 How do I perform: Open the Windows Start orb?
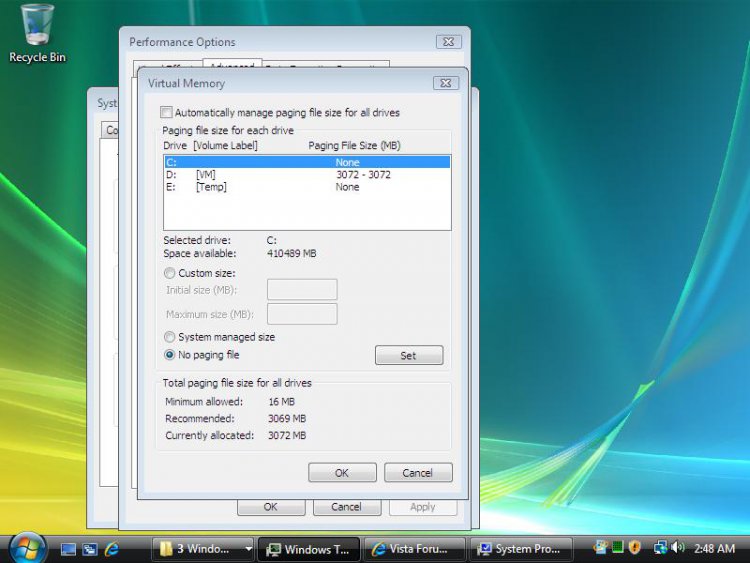point(28,548)
